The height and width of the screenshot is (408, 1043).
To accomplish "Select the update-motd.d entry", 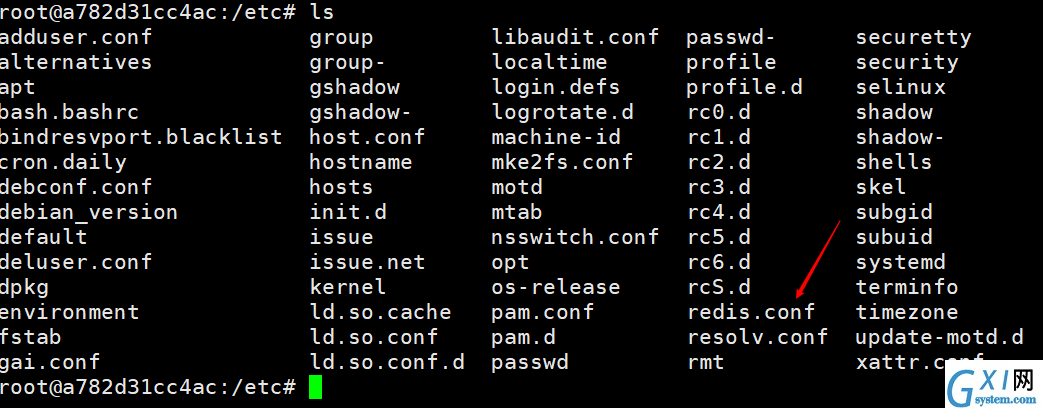I will coord(939,337).
